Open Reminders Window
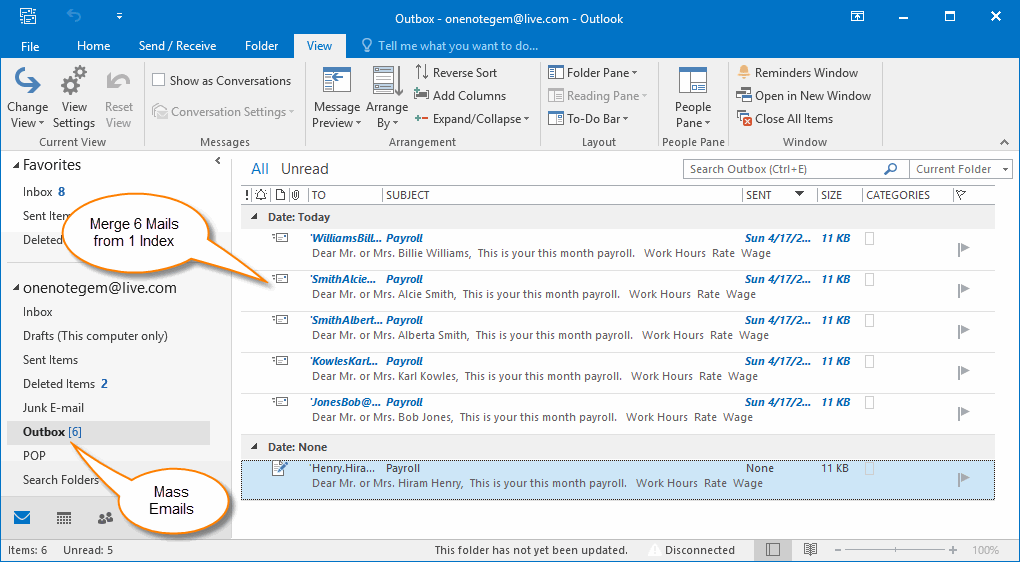 [x=797, y=72]
